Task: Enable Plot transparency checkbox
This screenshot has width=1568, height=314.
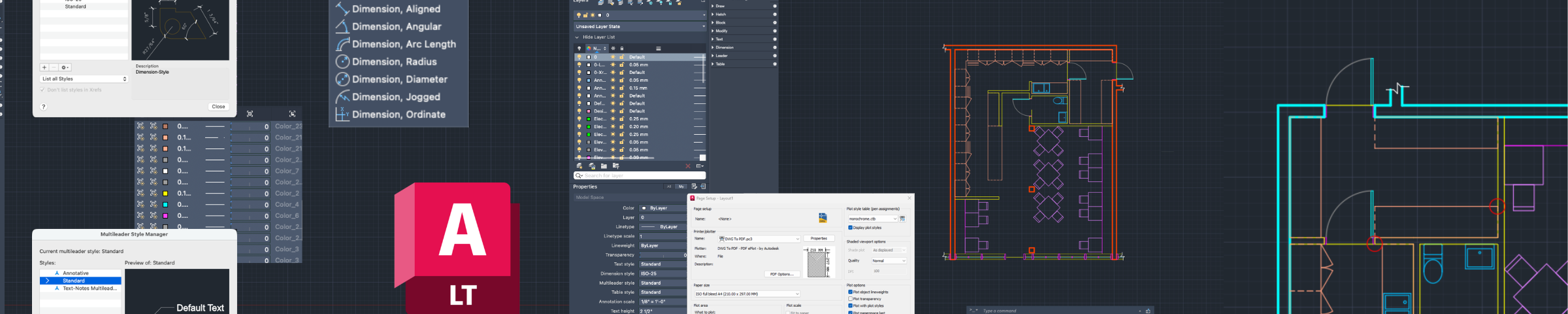Action: 850,299
